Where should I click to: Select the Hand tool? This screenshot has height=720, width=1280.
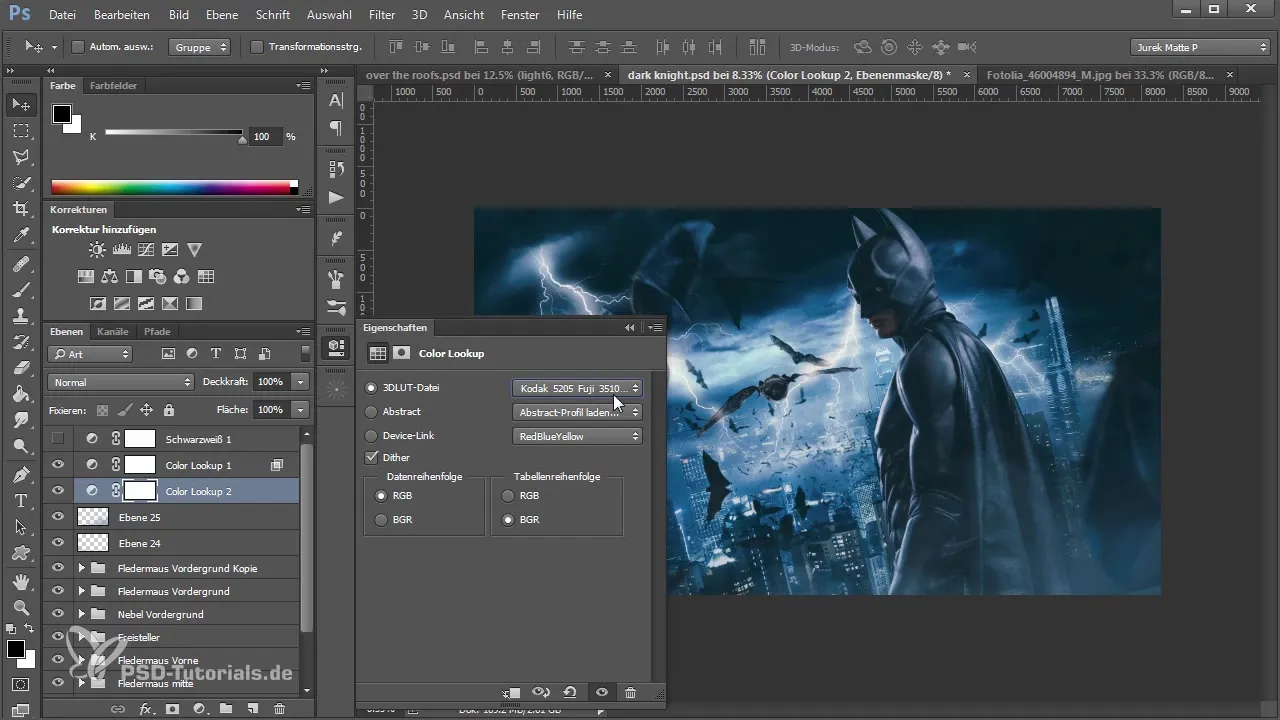click(21, 581)
